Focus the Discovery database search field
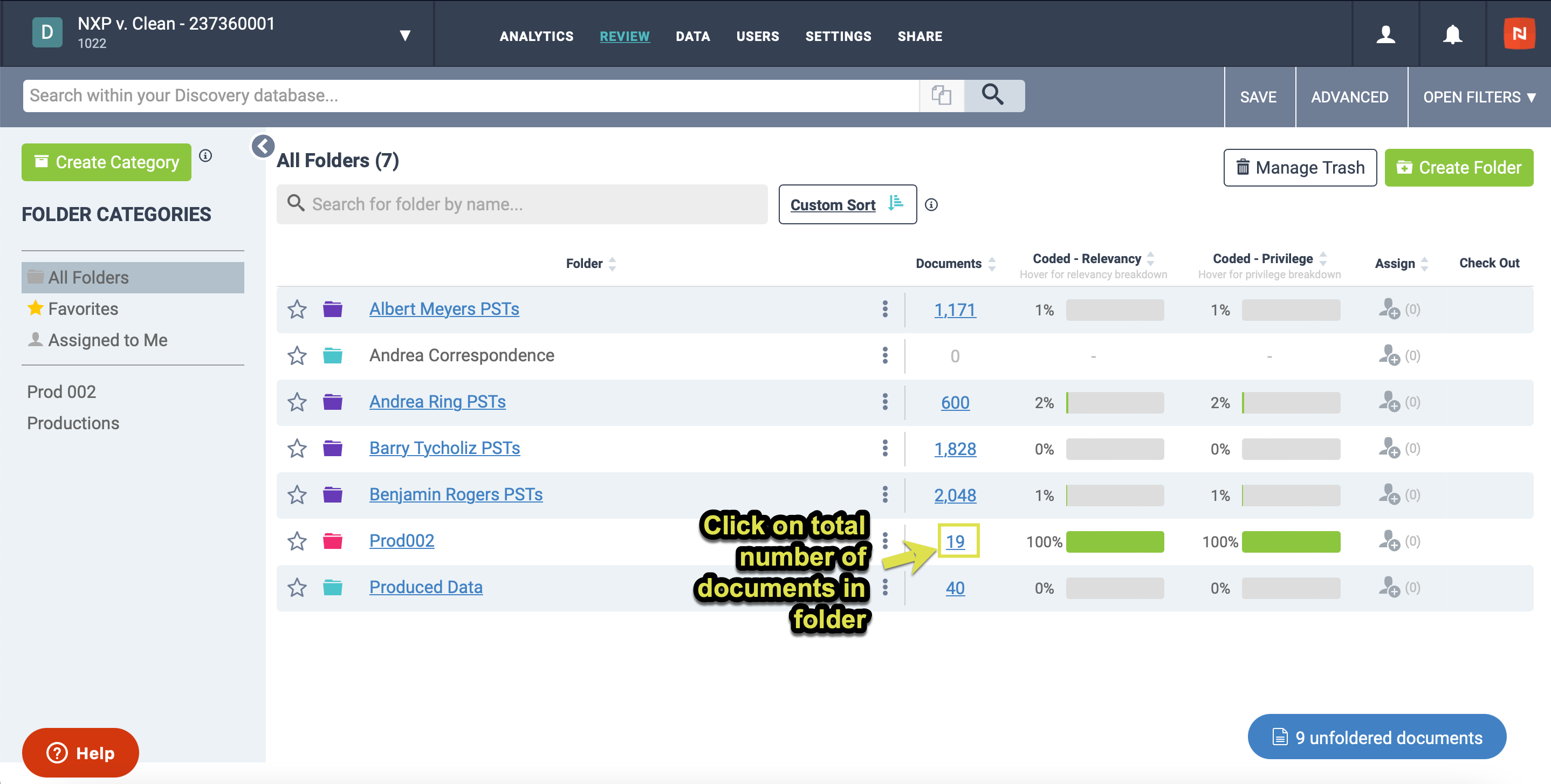The image size is (1551, 784). tap(471, 95)
